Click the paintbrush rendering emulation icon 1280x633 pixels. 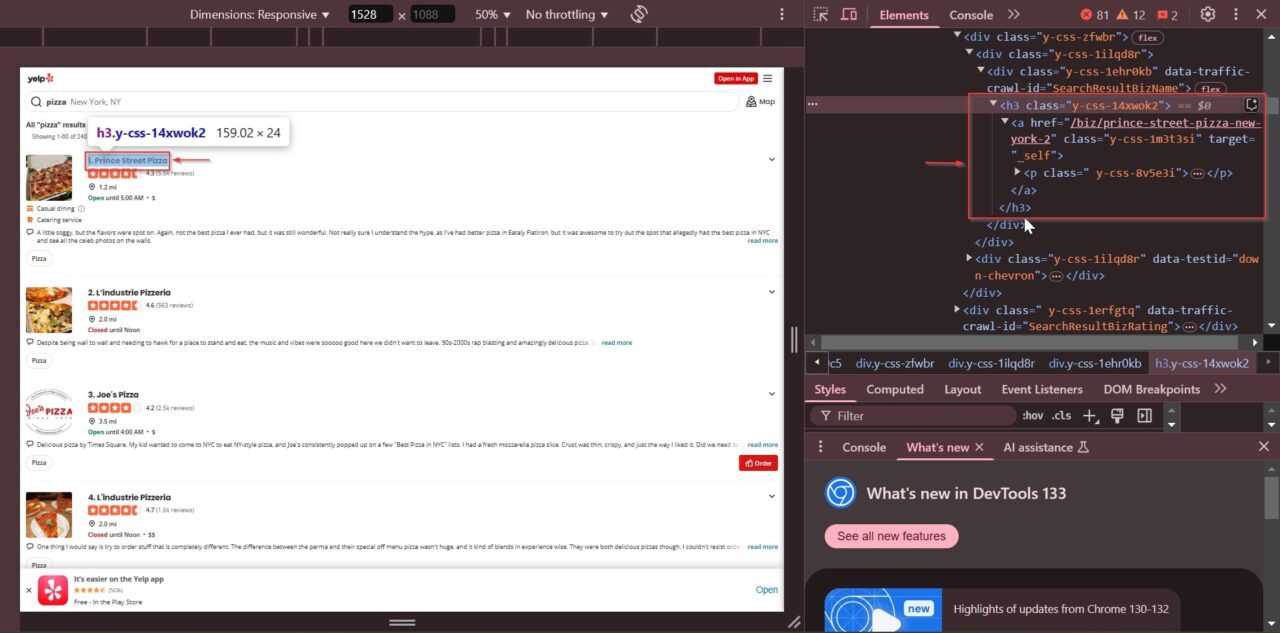(1117, 416)
